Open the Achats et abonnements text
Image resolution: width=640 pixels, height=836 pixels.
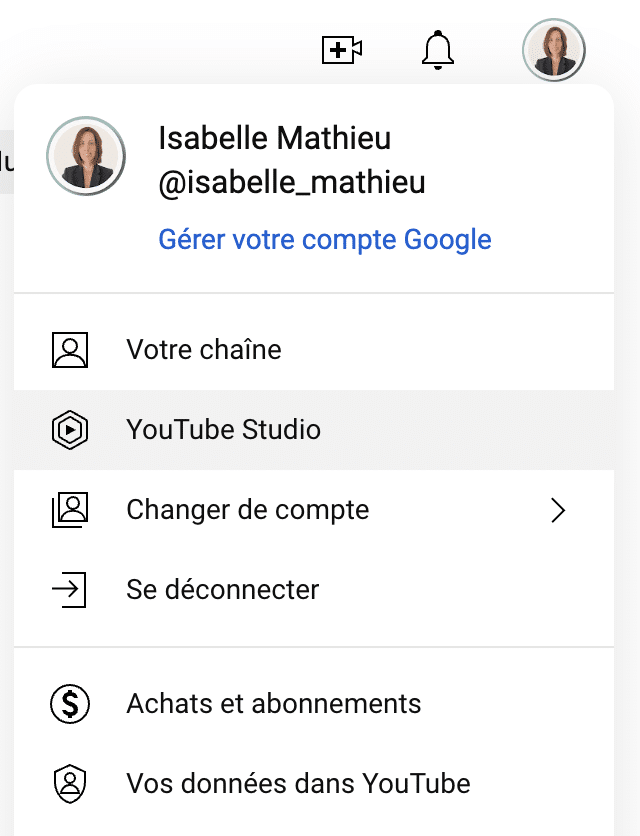[x=274, y=703]
